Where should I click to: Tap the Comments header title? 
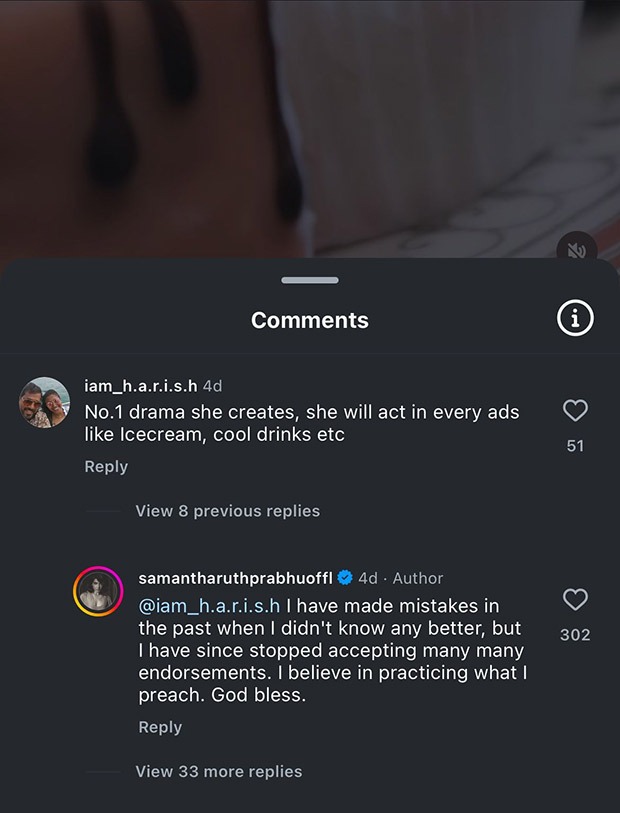[310, 320]
